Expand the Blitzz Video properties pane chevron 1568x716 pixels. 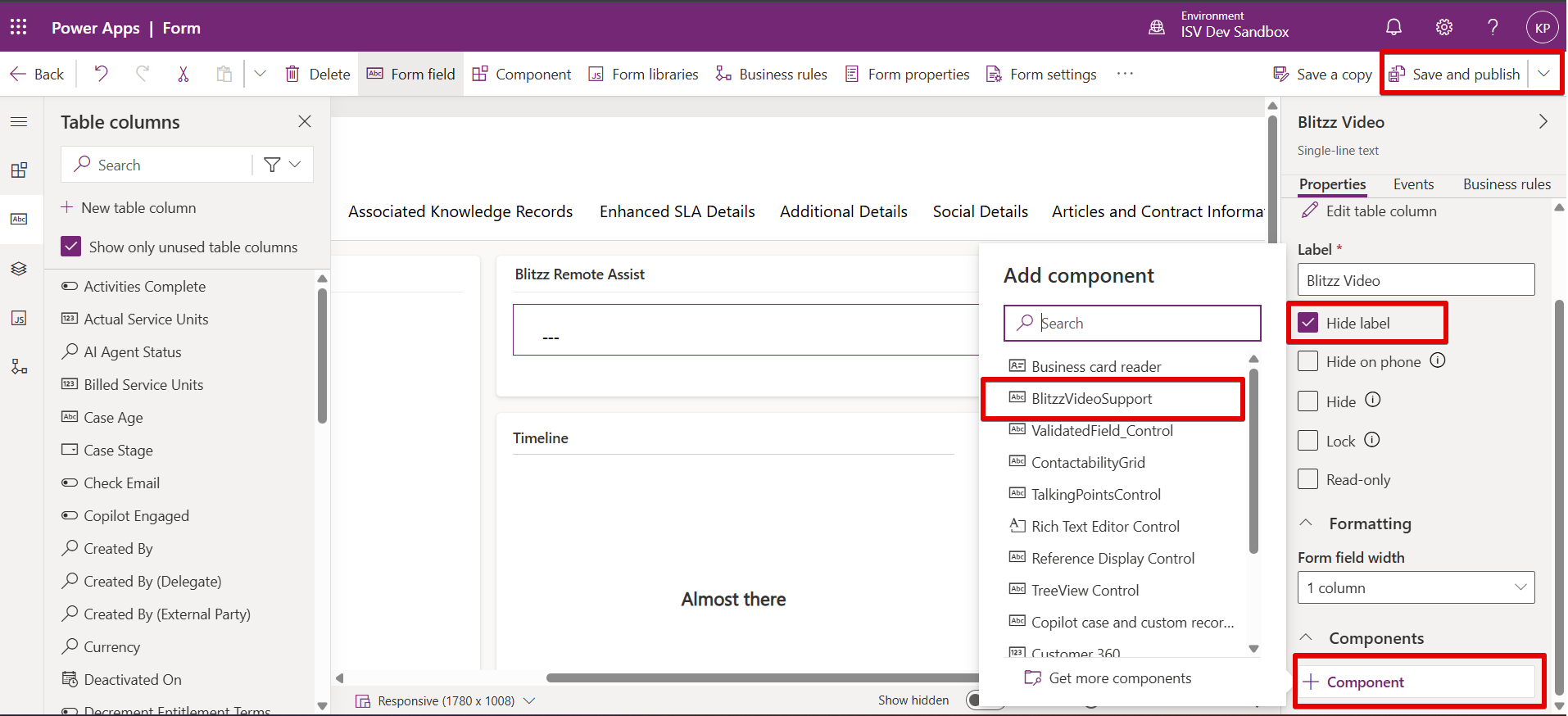[1543, 121]
